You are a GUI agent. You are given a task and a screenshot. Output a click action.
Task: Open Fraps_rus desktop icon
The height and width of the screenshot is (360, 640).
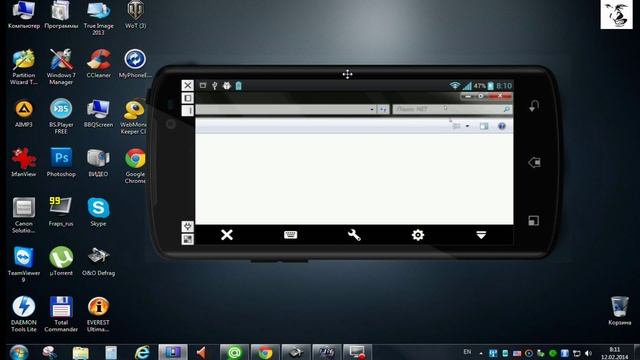pos(61,212)
